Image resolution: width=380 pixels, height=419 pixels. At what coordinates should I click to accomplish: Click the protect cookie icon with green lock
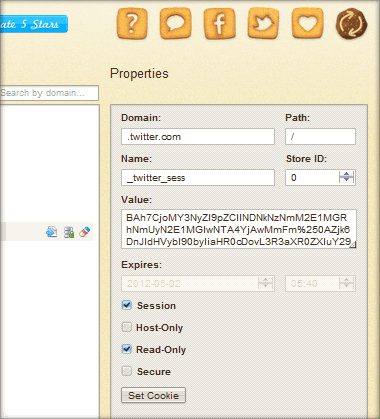pyautogui.click(x=69, y=232)
